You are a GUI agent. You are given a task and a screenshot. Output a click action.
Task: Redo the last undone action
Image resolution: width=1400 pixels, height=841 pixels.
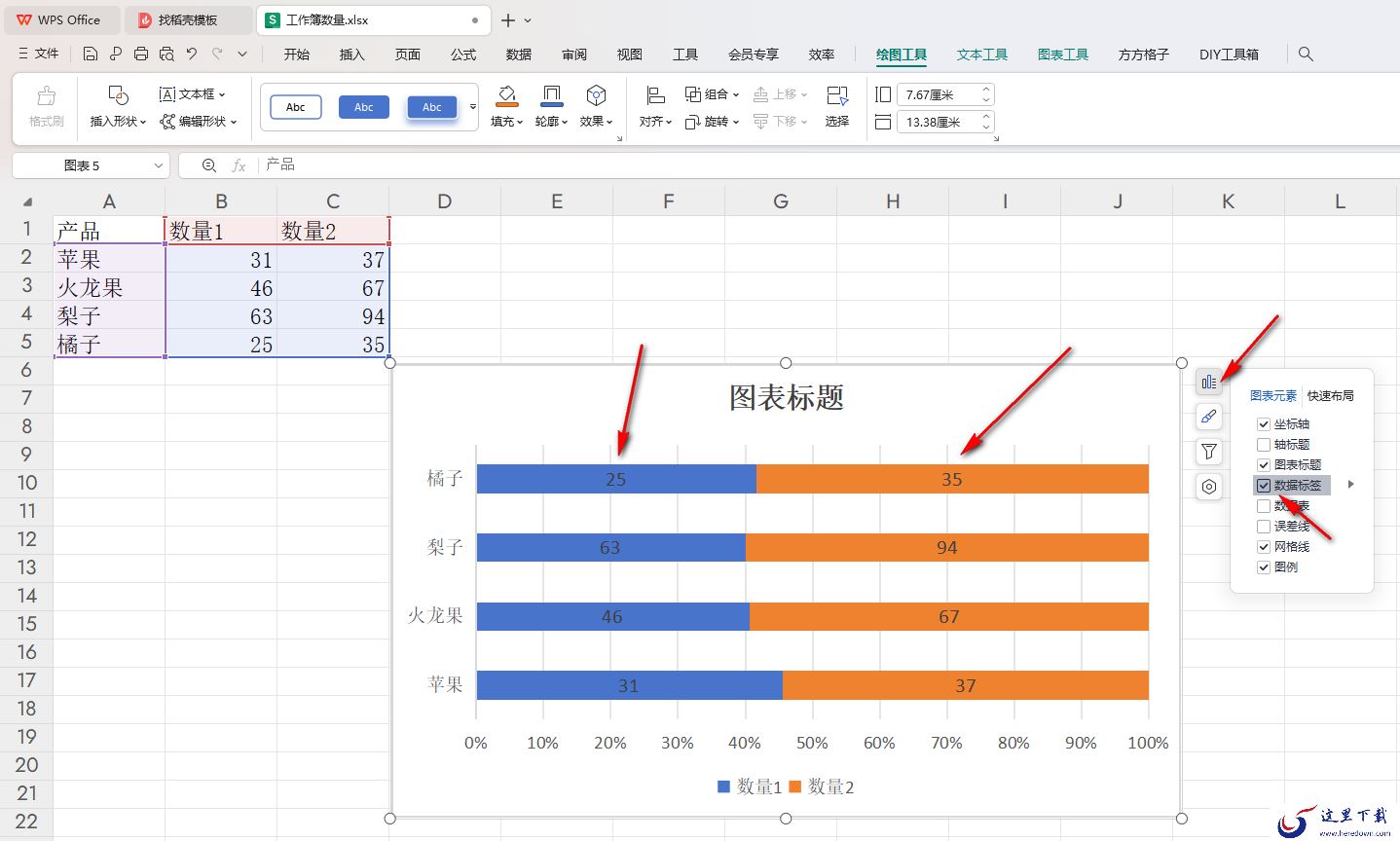[217, 55]
